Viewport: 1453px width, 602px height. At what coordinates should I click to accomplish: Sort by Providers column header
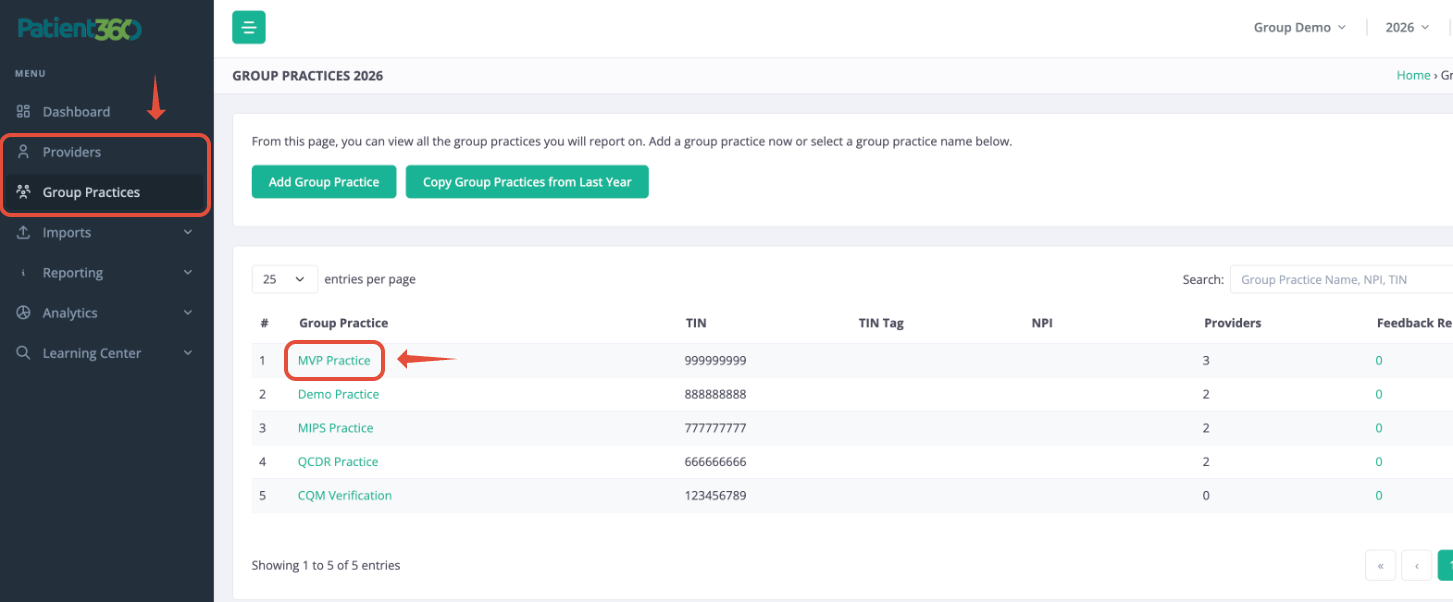pos(1233,323)
